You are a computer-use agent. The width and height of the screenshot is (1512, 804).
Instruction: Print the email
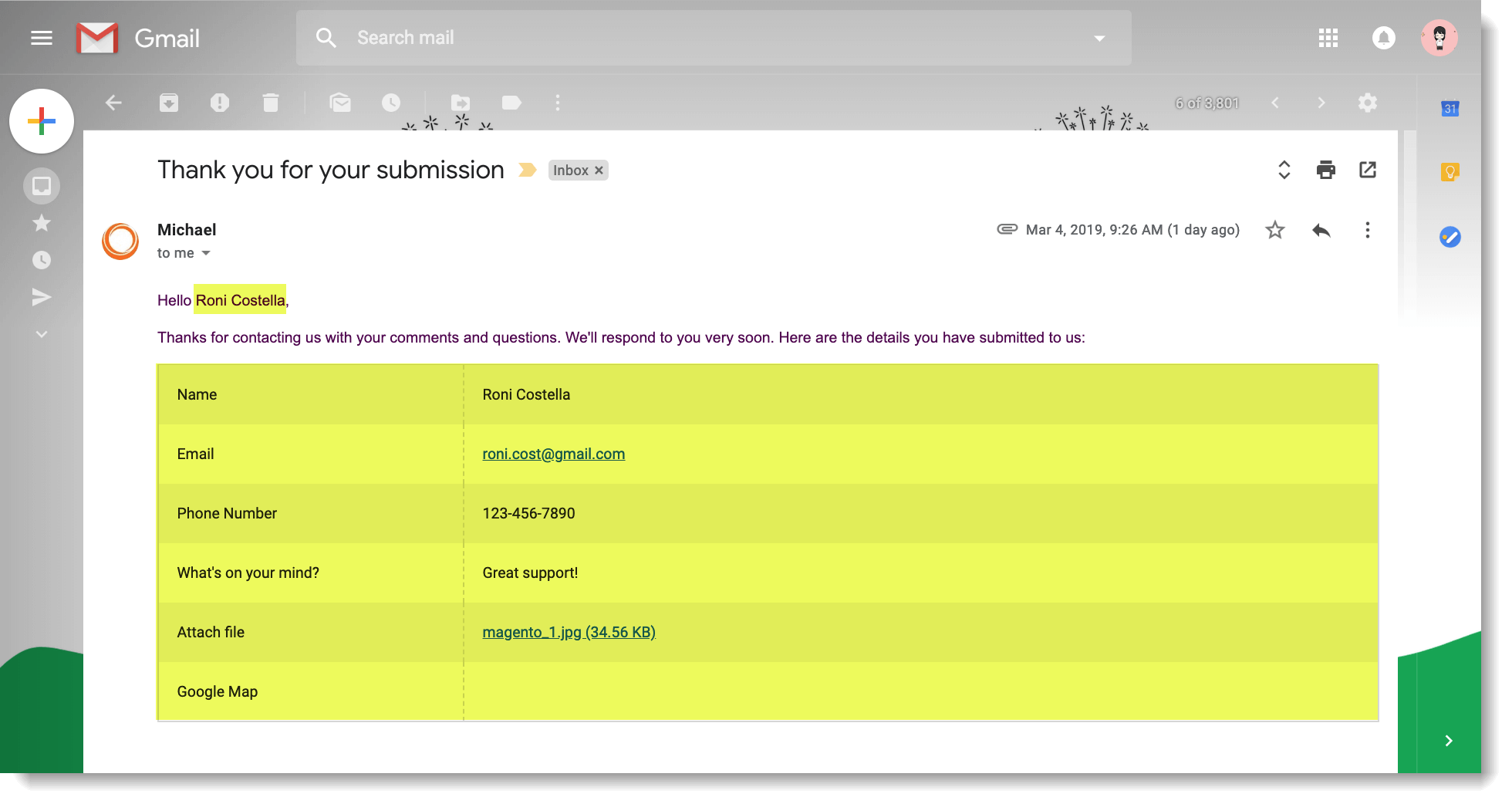1325,170
